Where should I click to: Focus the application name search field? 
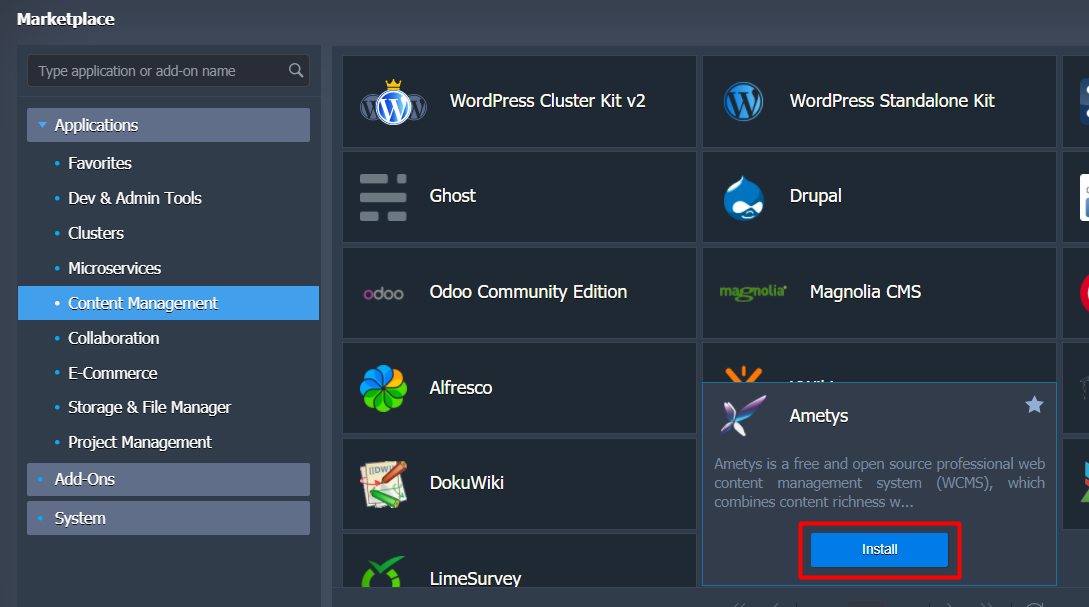(x=168, y=71)
